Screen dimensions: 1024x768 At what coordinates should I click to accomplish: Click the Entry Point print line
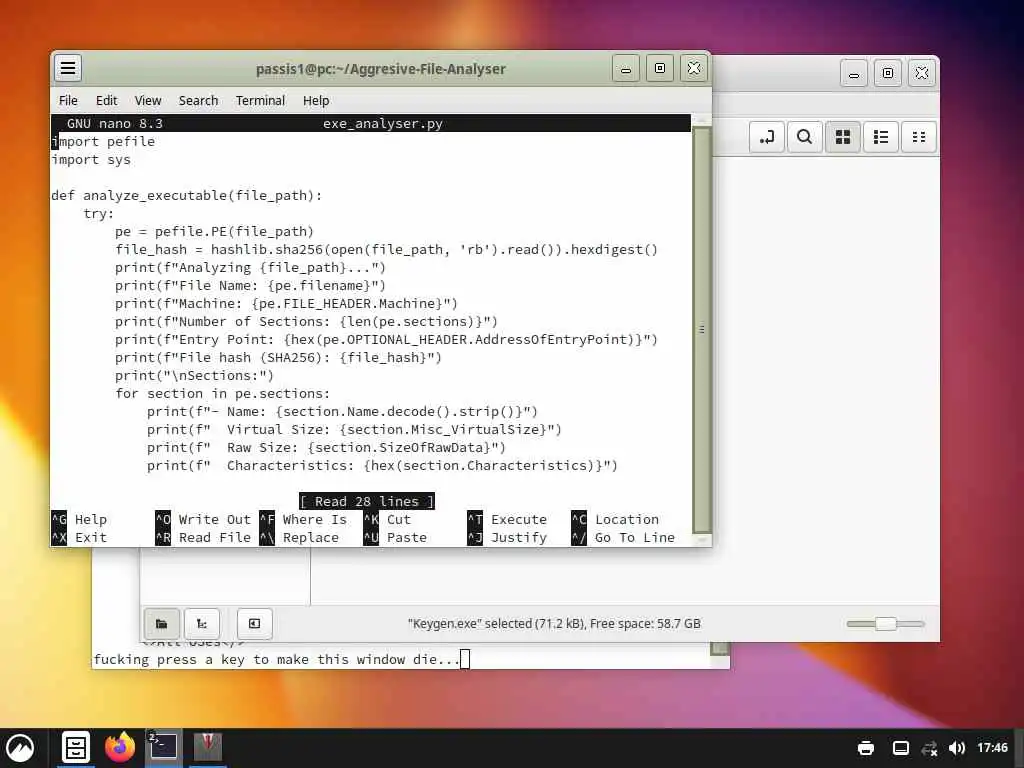click(387, 340)
